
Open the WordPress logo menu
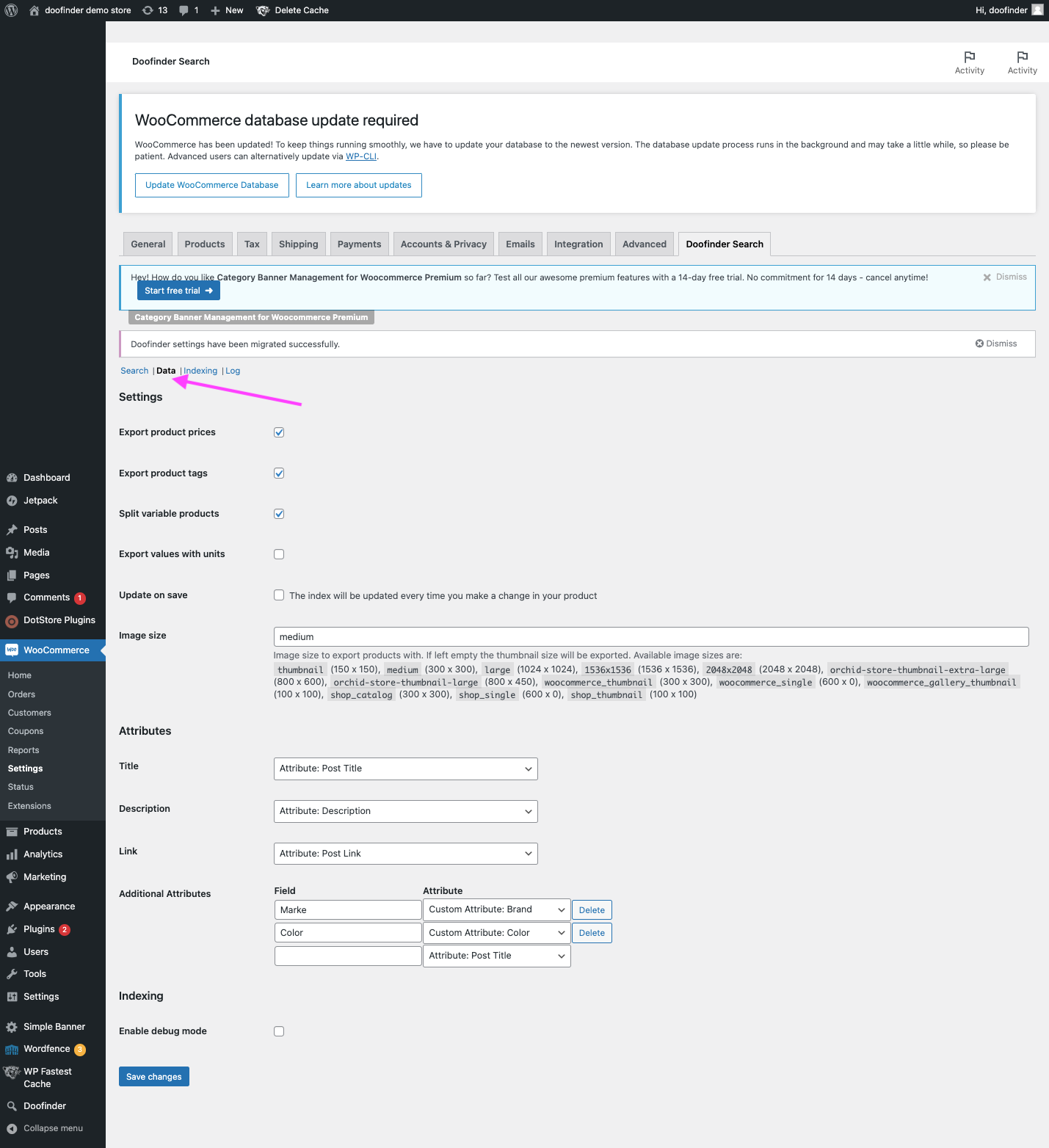pos(11,10)
